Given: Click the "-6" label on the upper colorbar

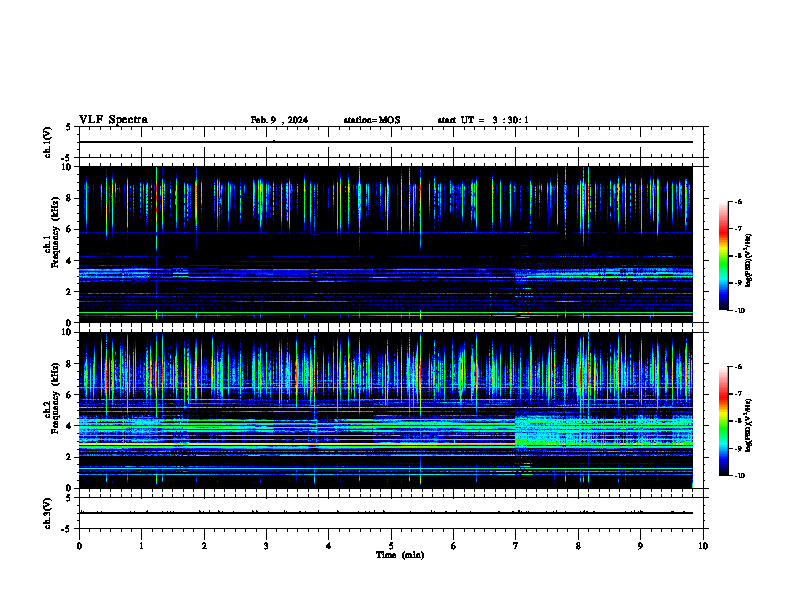Looking at the screenshot, I should click(x=738, y=201).
